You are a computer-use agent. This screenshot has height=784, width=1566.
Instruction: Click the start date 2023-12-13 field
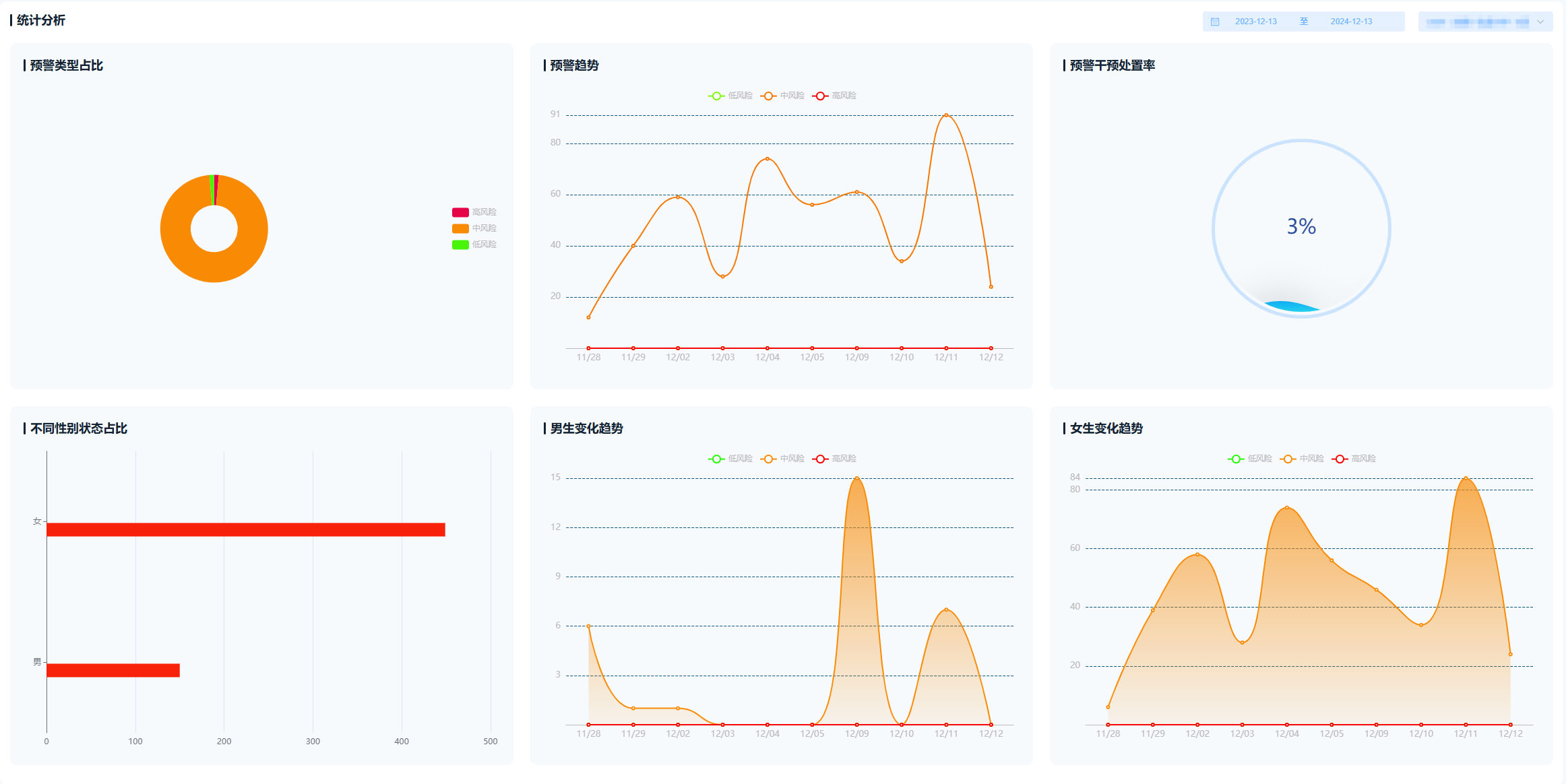click(x=1255, y=22)
